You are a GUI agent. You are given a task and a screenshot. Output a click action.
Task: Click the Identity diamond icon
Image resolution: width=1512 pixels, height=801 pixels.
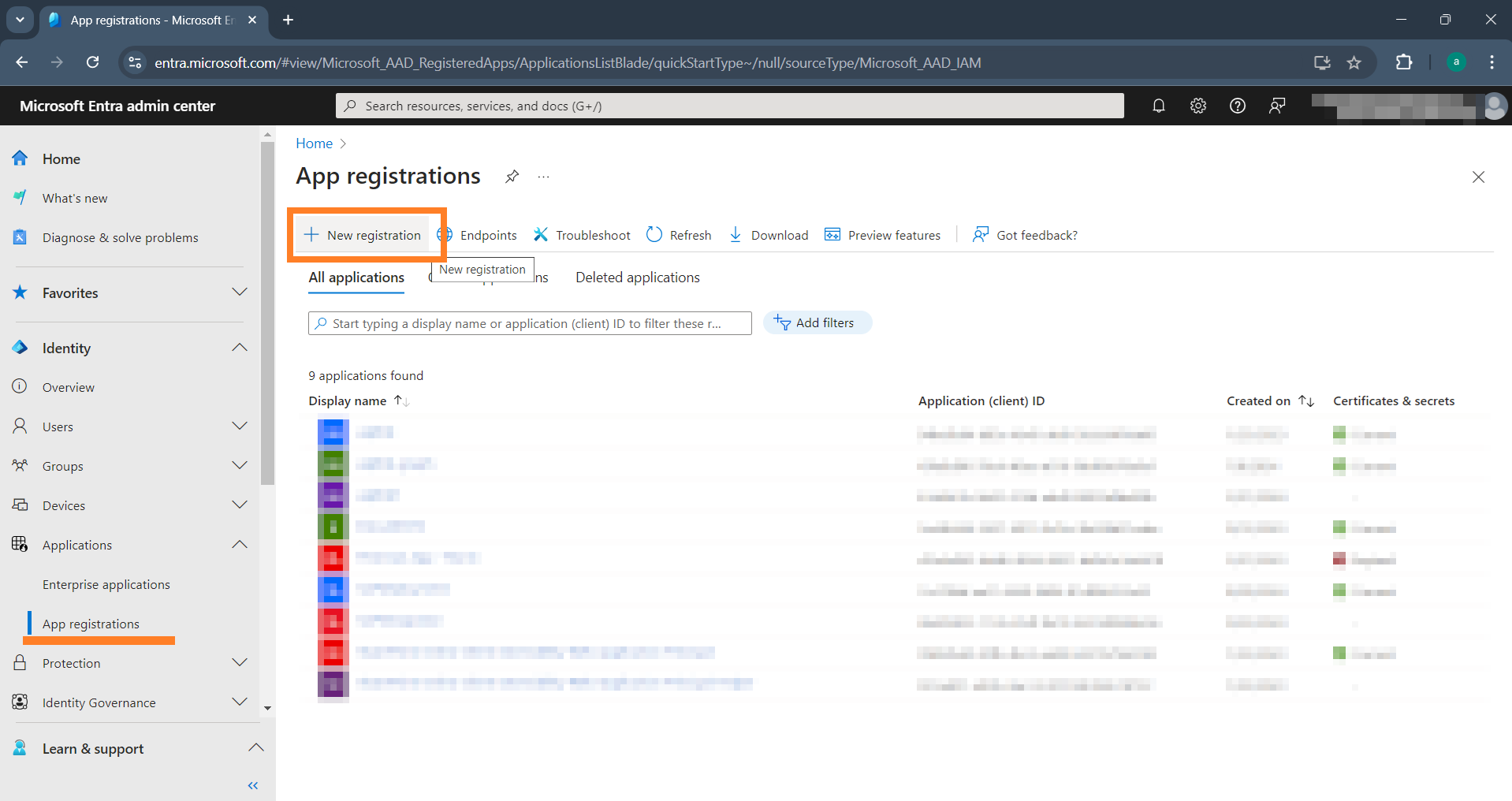(20, 348)
